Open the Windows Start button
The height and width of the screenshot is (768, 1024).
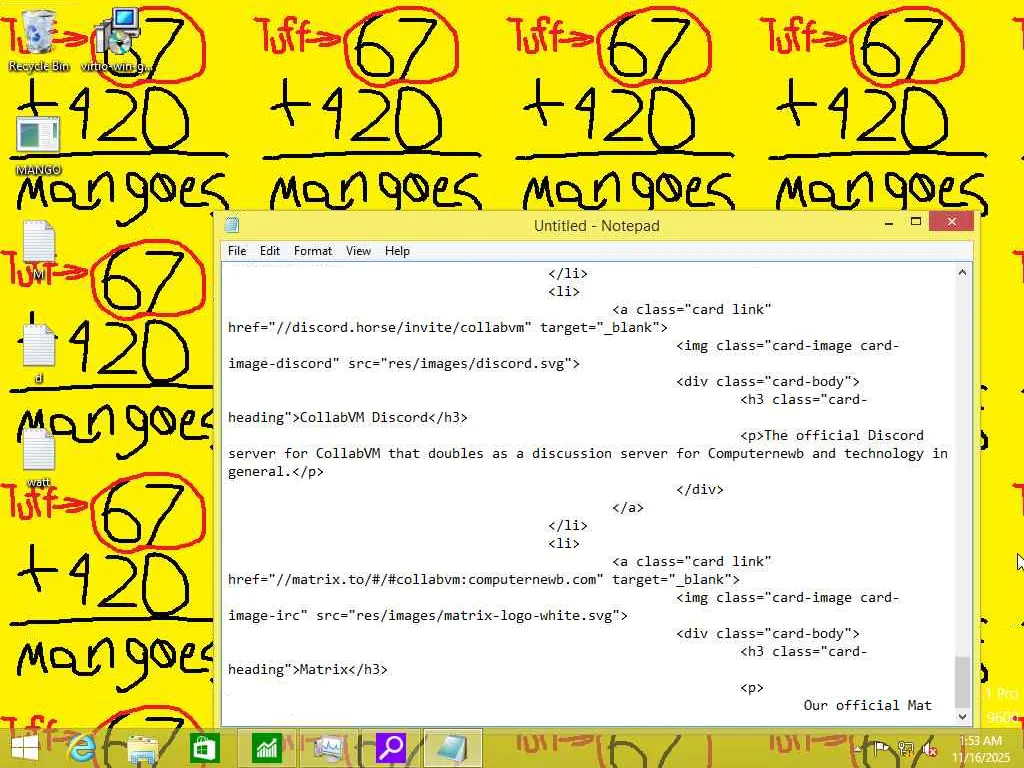click(x=24, y=748)
